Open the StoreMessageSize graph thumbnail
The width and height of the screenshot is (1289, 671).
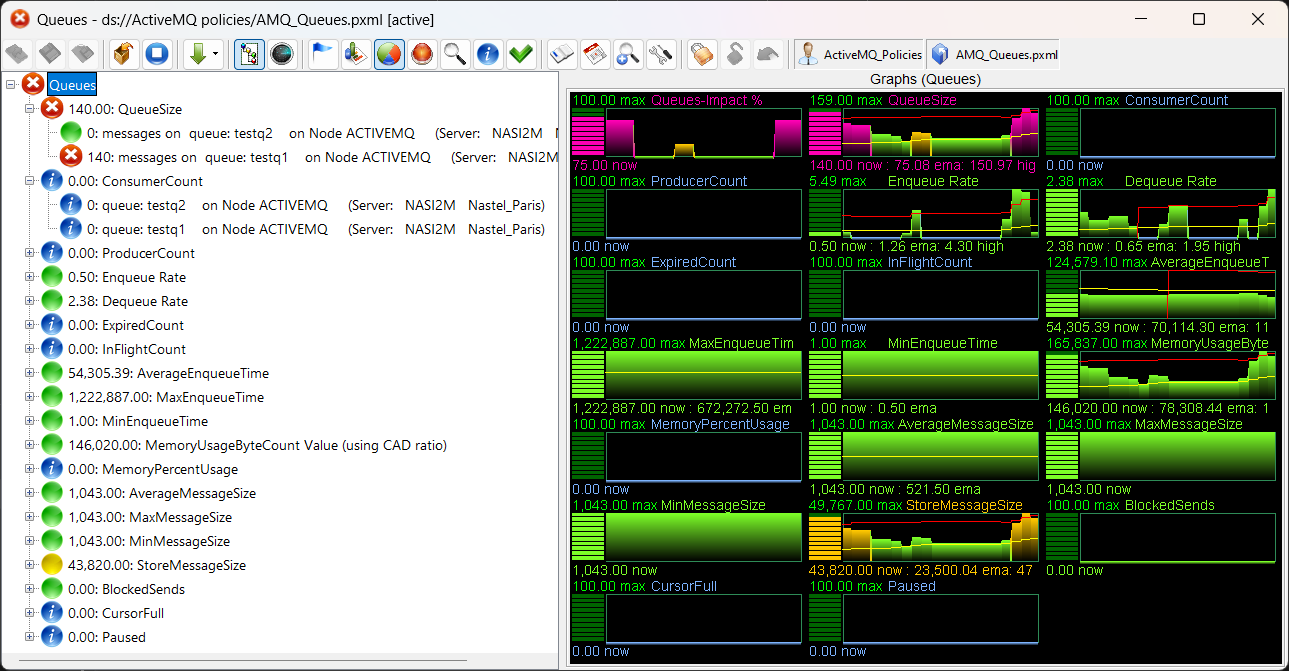[923, 537]
